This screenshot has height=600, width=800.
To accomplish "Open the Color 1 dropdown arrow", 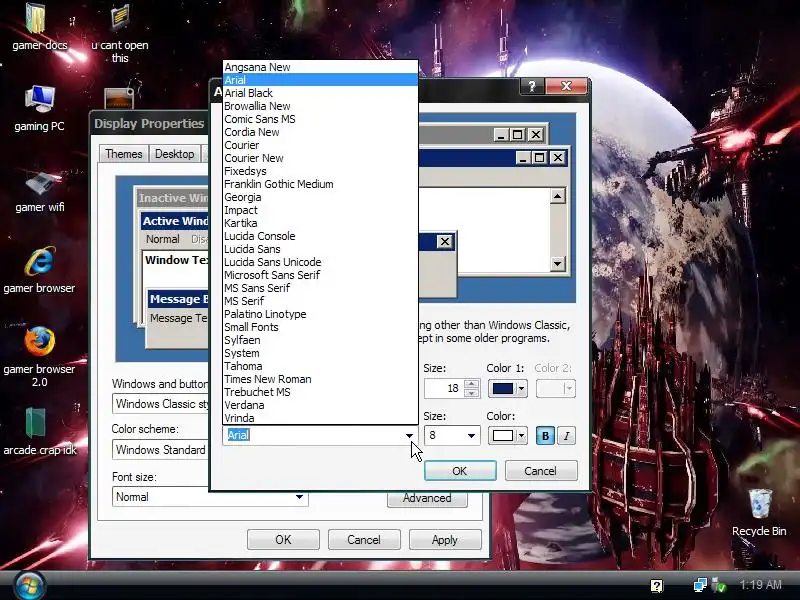I will click(521, 389).
